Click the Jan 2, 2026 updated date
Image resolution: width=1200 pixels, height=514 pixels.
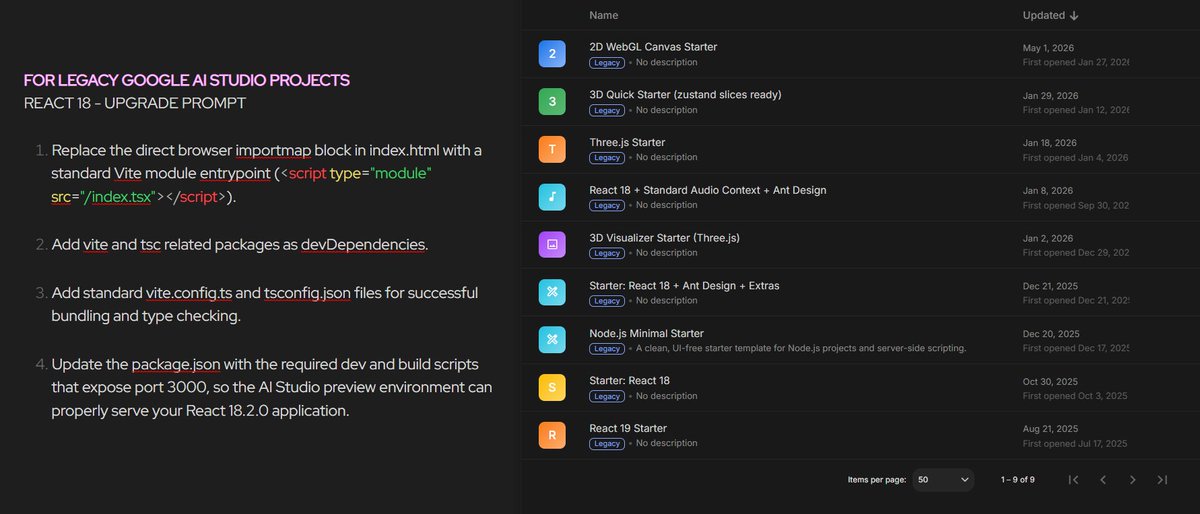(x=1049, y=239)
